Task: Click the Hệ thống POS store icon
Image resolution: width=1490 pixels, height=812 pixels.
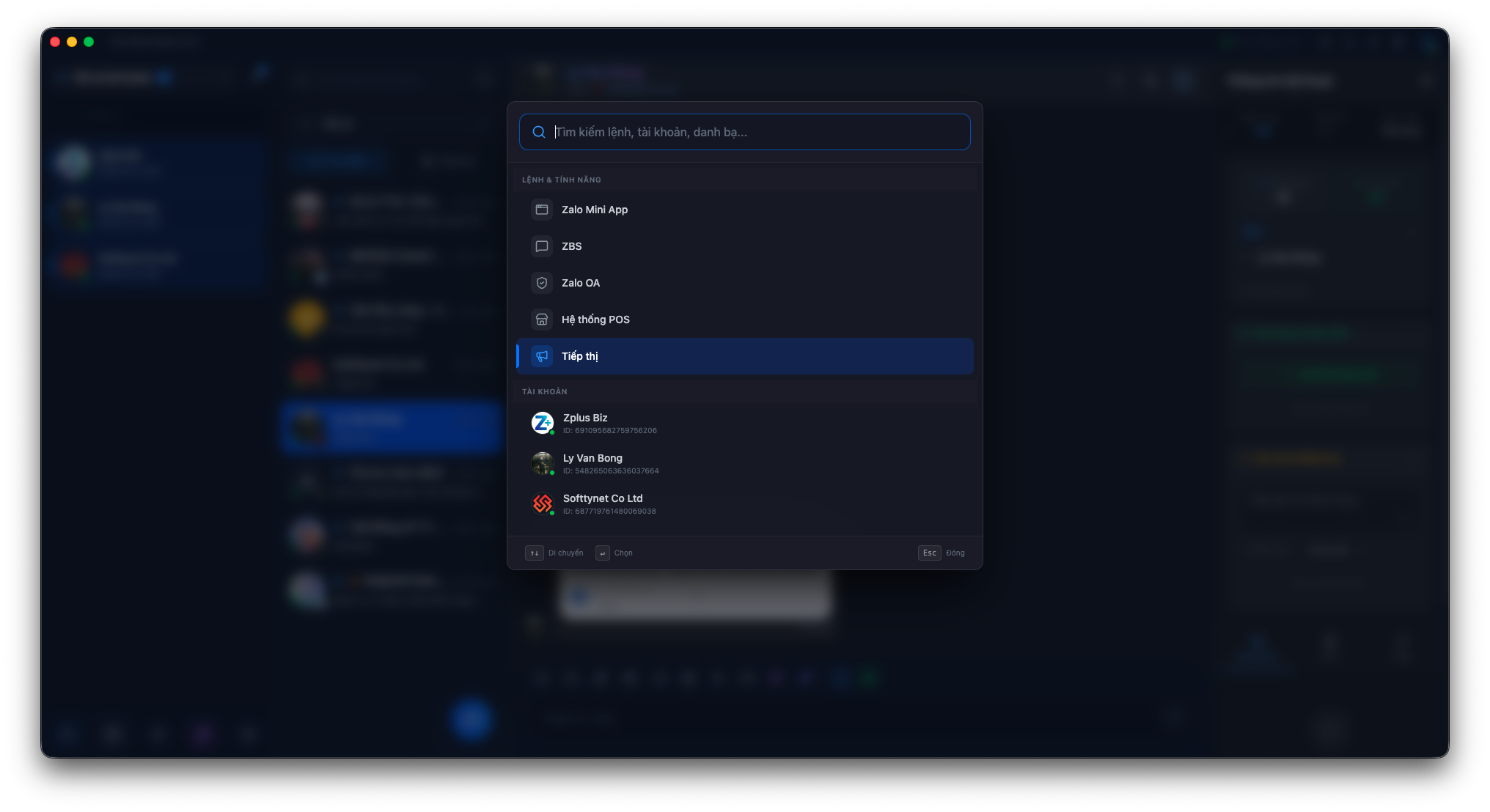Action: [x=542, y=320]
